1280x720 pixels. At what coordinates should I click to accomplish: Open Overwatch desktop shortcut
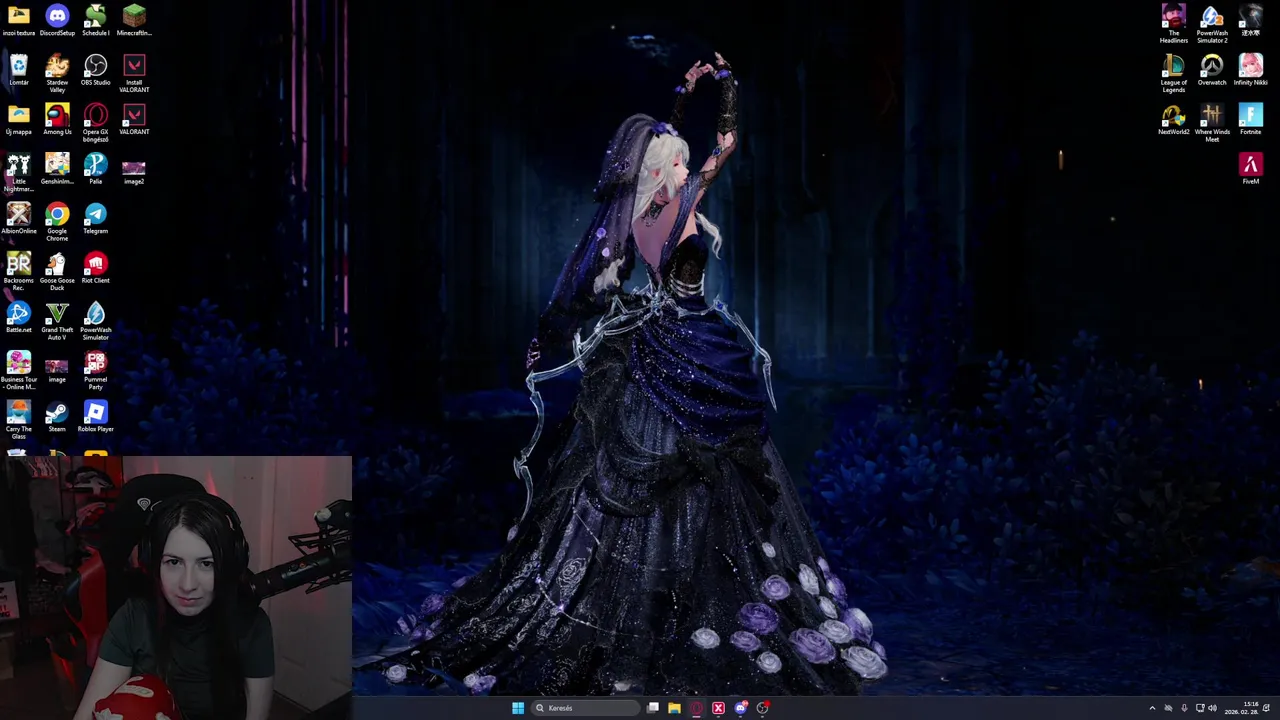click(x=1212, y=70)
